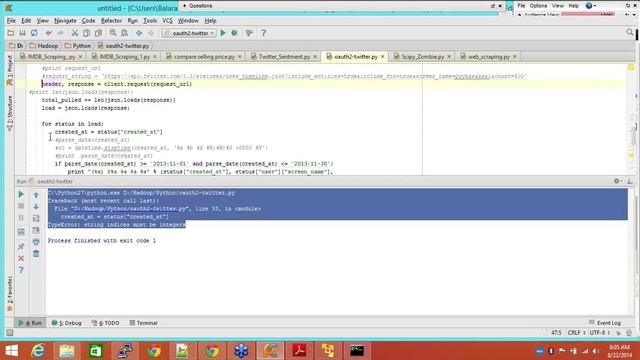Switch to the IMDB_Scraping_1.py editor tab

124,57
